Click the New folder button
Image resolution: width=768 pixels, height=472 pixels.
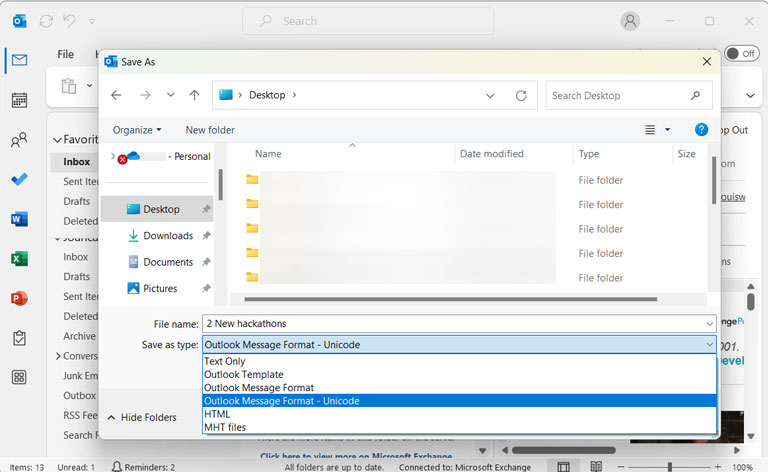point(210,130)
